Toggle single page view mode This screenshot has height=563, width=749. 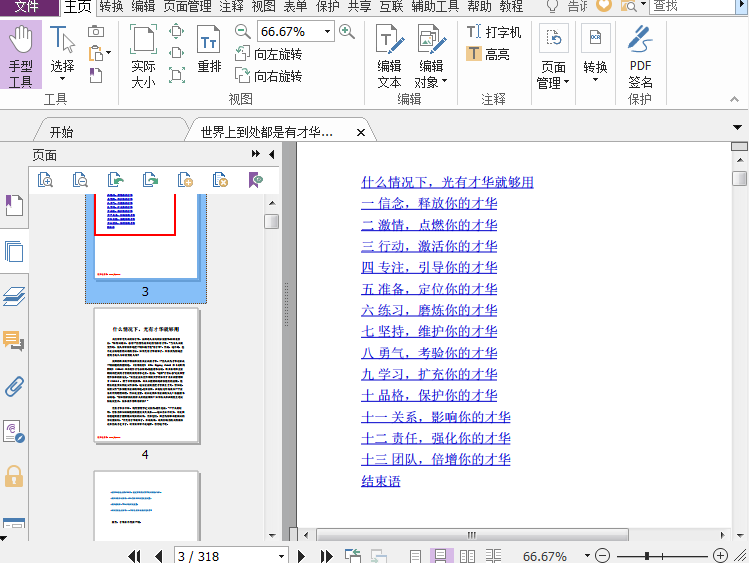tap(415, 556)
